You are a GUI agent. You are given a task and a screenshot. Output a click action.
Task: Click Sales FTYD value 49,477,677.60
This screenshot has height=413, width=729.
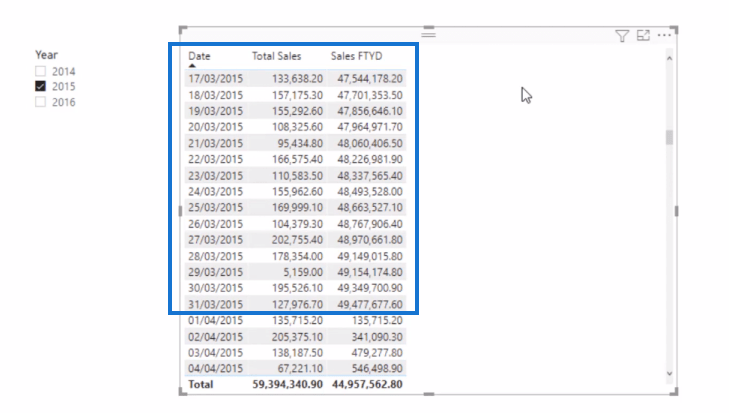click(x=370, y=304)
